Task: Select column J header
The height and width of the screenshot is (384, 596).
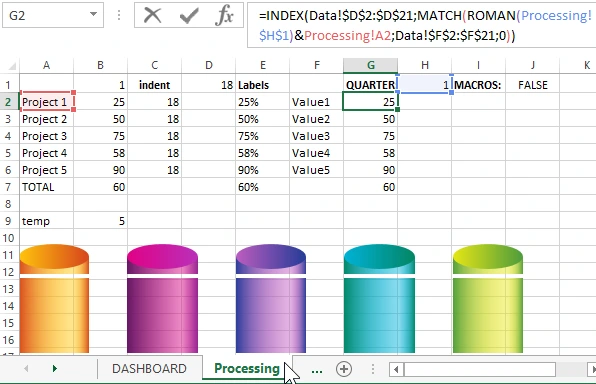Action: click(533, 65)
